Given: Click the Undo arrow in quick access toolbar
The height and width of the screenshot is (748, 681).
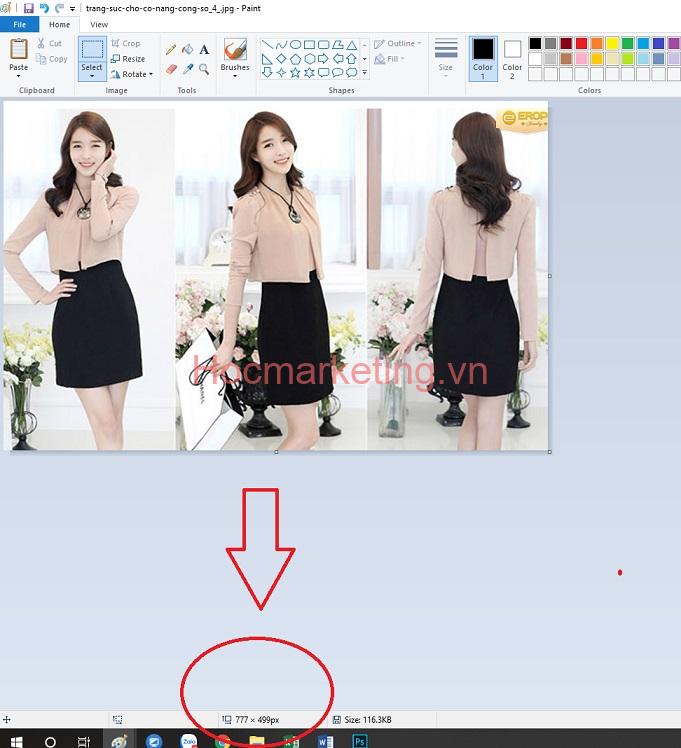Looking at the screenshot, I should click(x=44, y=8).
